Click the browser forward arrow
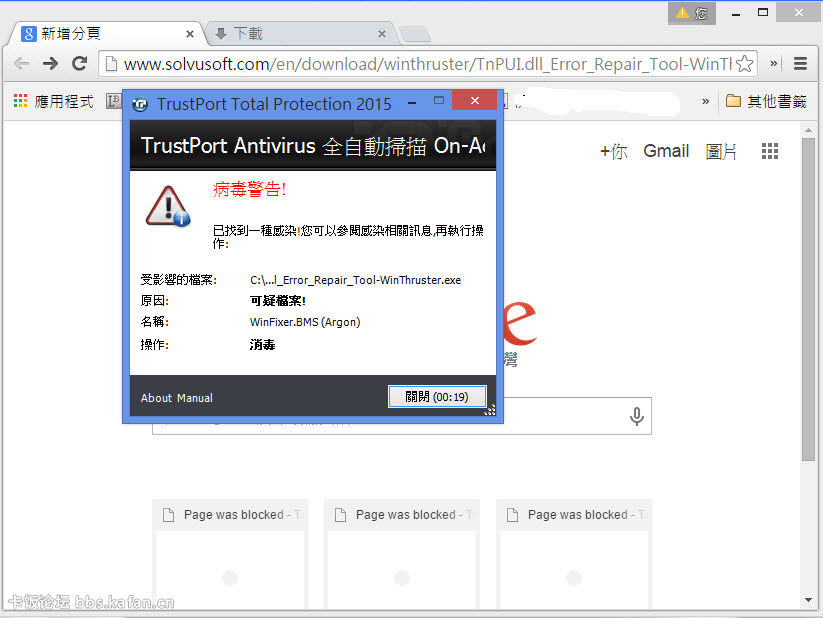Image resolution: width=823 pixels, height=618 pixels. pos(50,64)
